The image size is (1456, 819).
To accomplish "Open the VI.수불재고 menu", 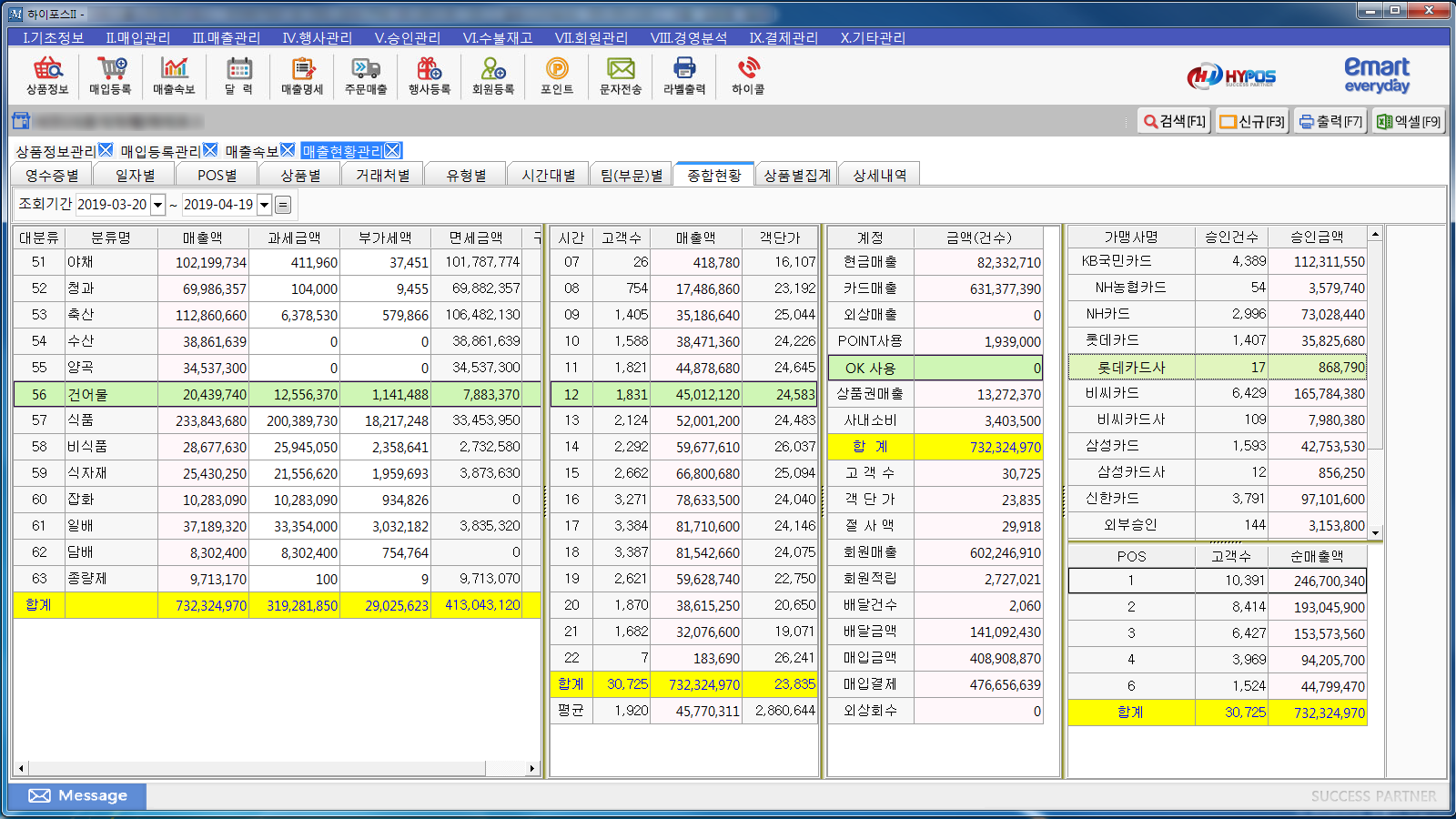I will [x=498, y=37].
